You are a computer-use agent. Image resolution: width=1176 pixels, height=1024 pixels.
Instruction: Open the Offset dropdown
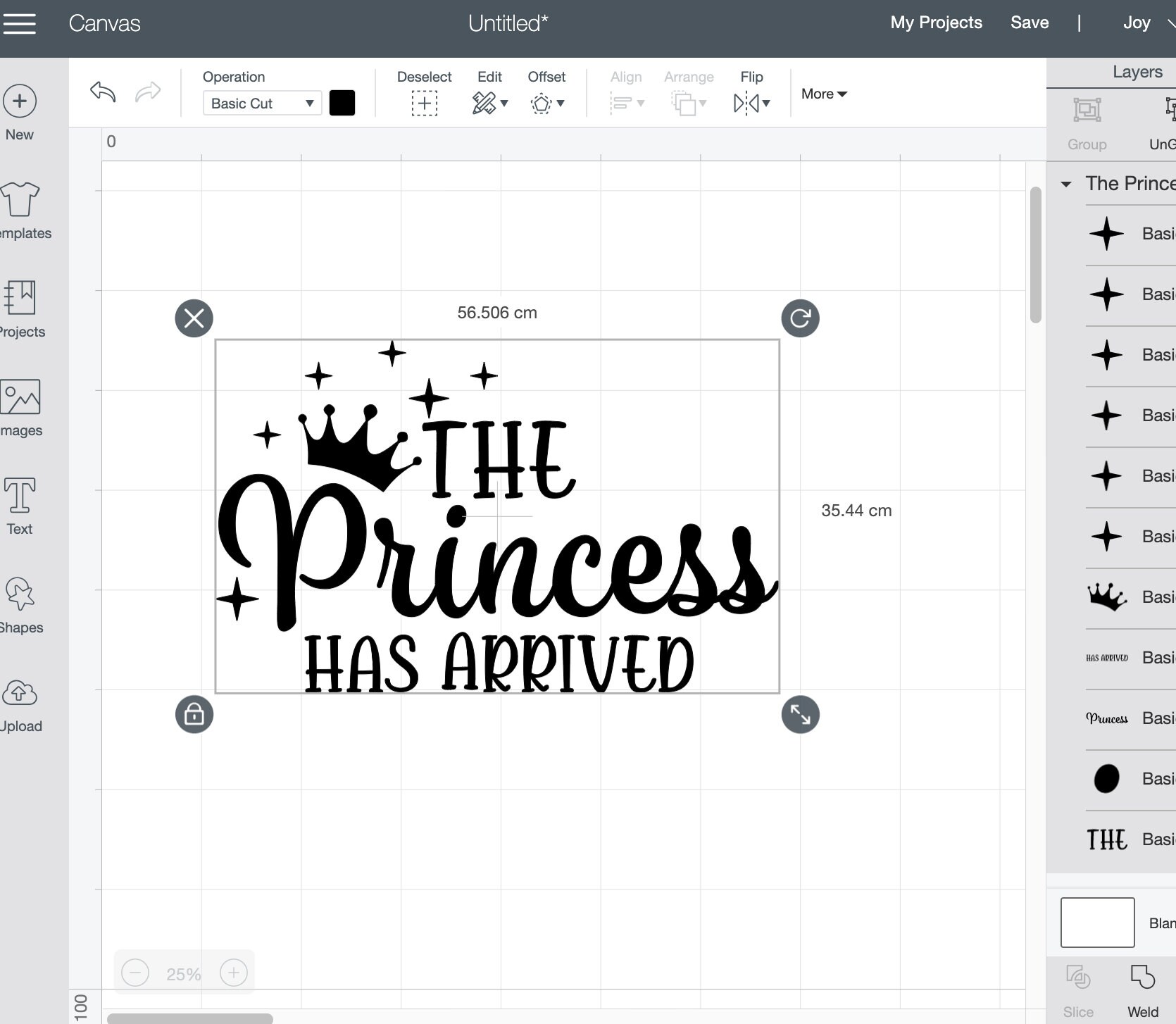pos(547,104)
